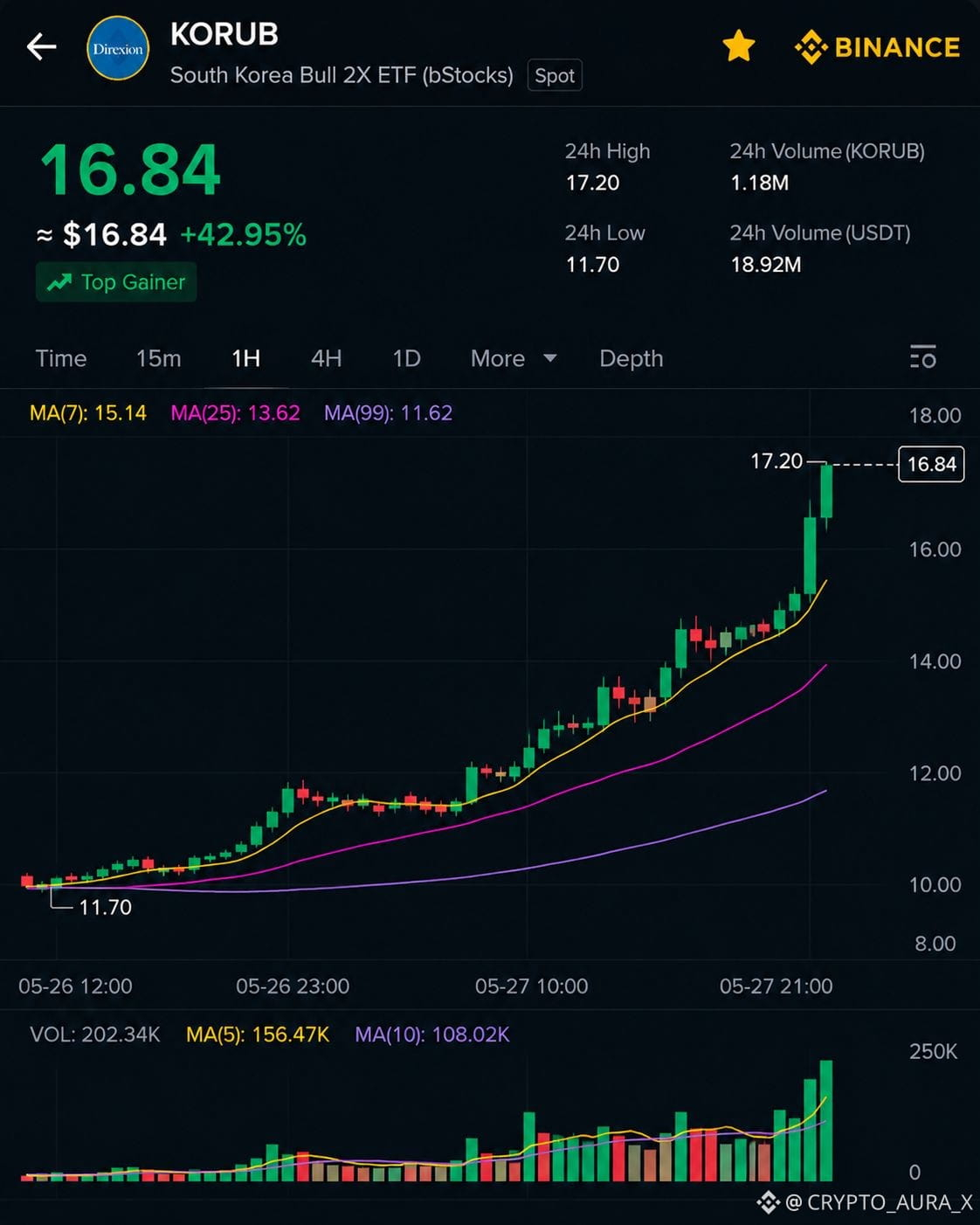The image size is (980, 1225).
Task: Tap the volume MA(10): 108.02K label
Action: (x=432, y=1035)
